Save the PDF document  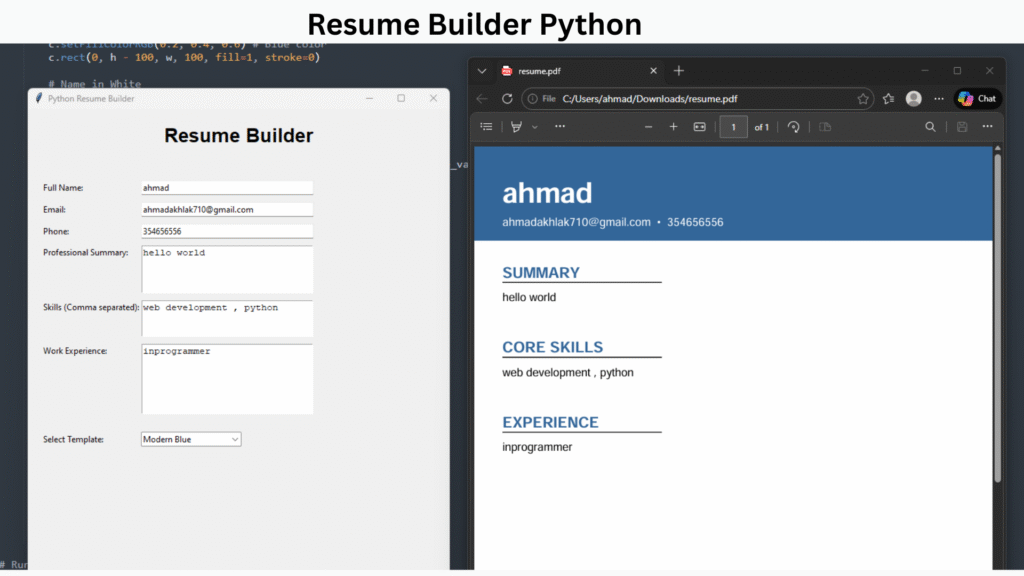point(959,127)
